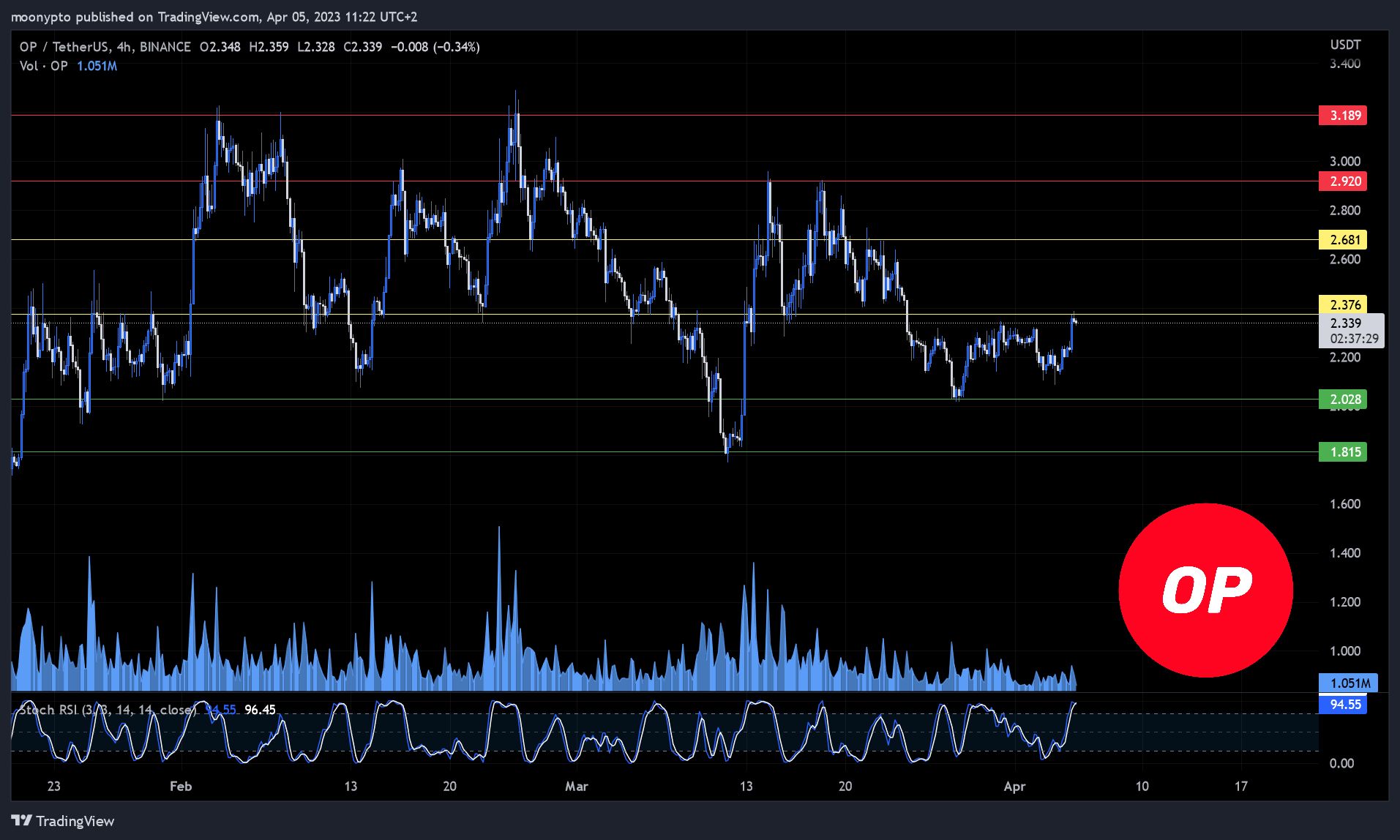Click the 2.376 yellow price label
The width and height of the screenshot is (1400, 840).
[1343, 304]
